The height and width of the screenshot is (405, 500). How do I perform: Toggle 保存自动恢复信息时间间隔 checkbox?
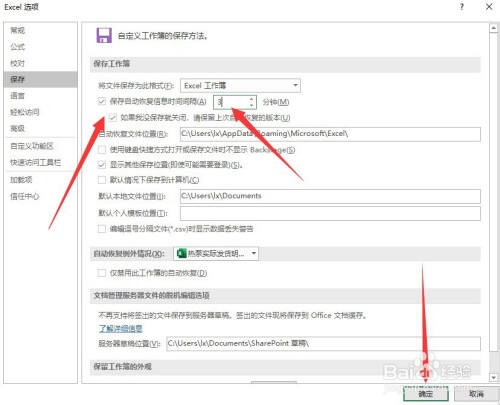[102, 101]
